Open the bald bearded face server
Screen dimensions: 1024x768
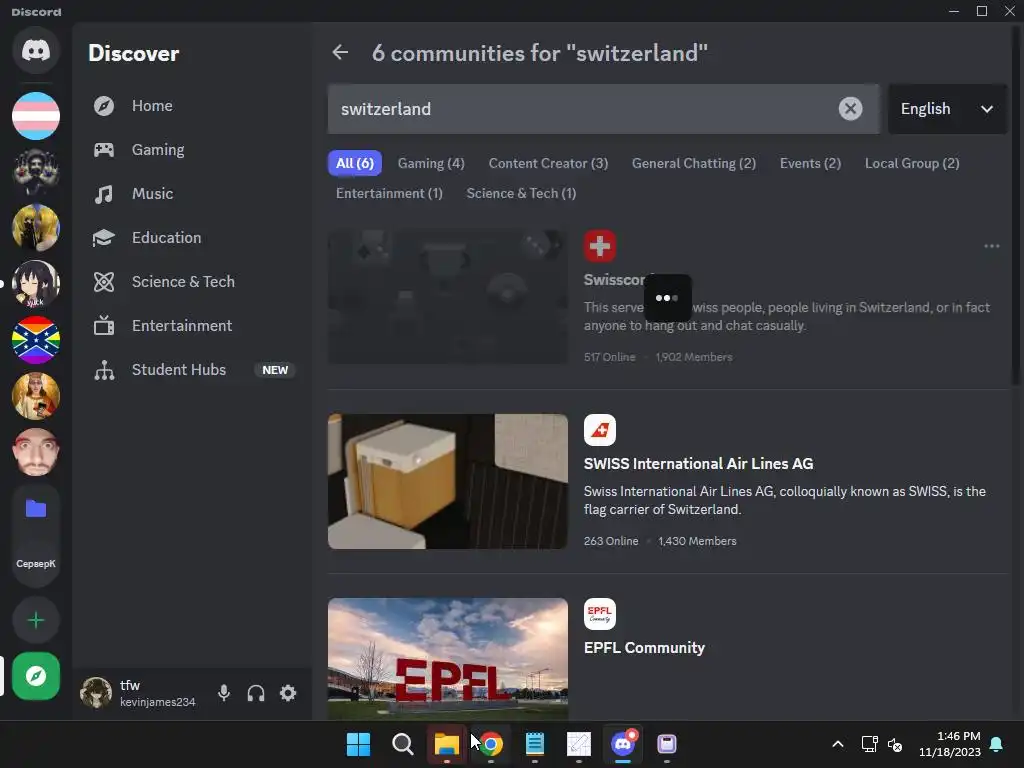tap(36, 452)
